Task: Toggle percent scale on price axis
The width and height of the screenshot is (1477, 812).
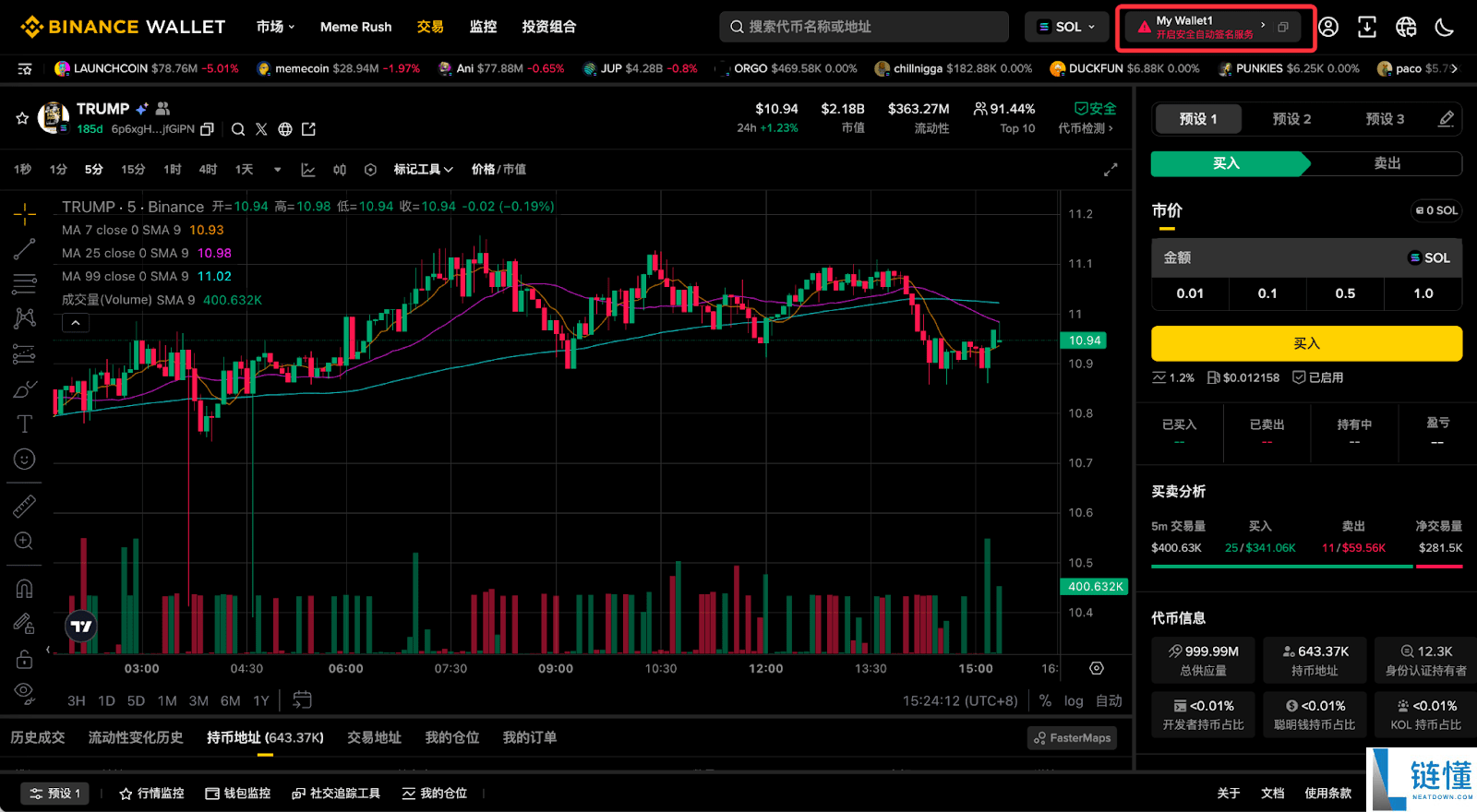Action: click(x=1045, y=701)
